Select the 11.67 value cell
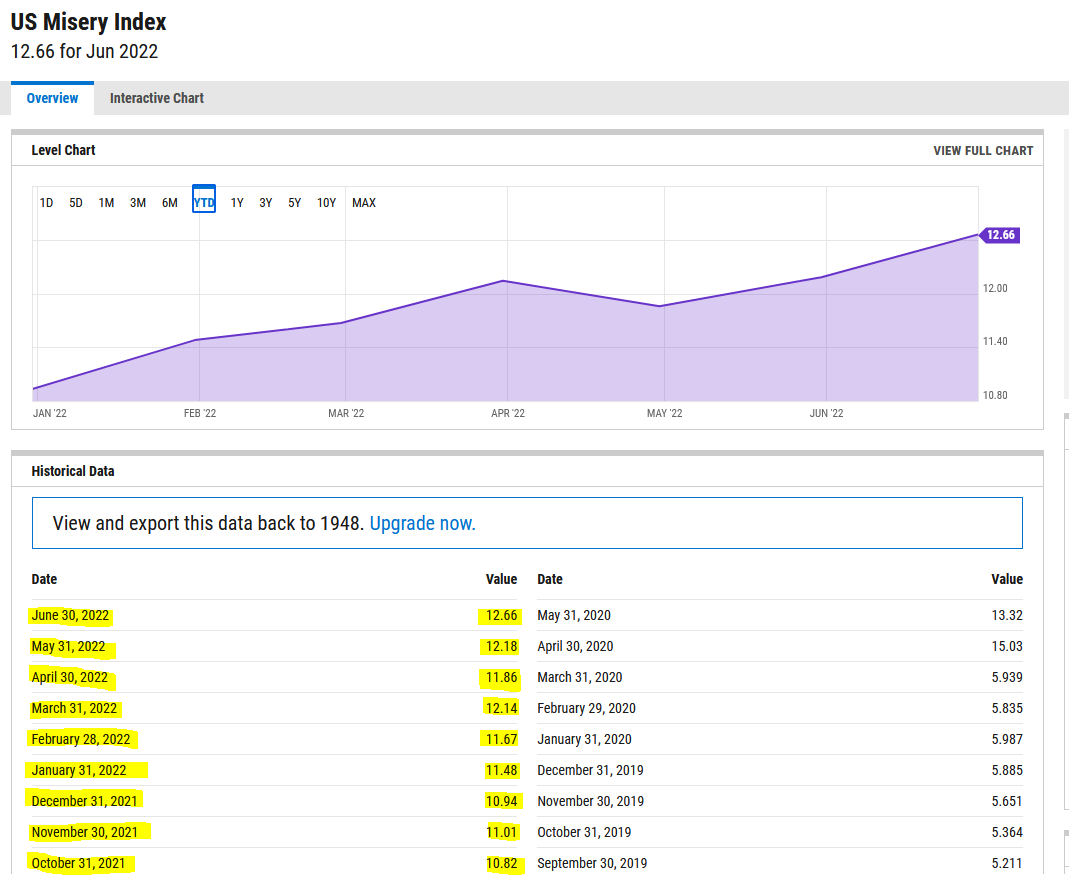This screenshot has width=1069, height=875. click(501, 739)
